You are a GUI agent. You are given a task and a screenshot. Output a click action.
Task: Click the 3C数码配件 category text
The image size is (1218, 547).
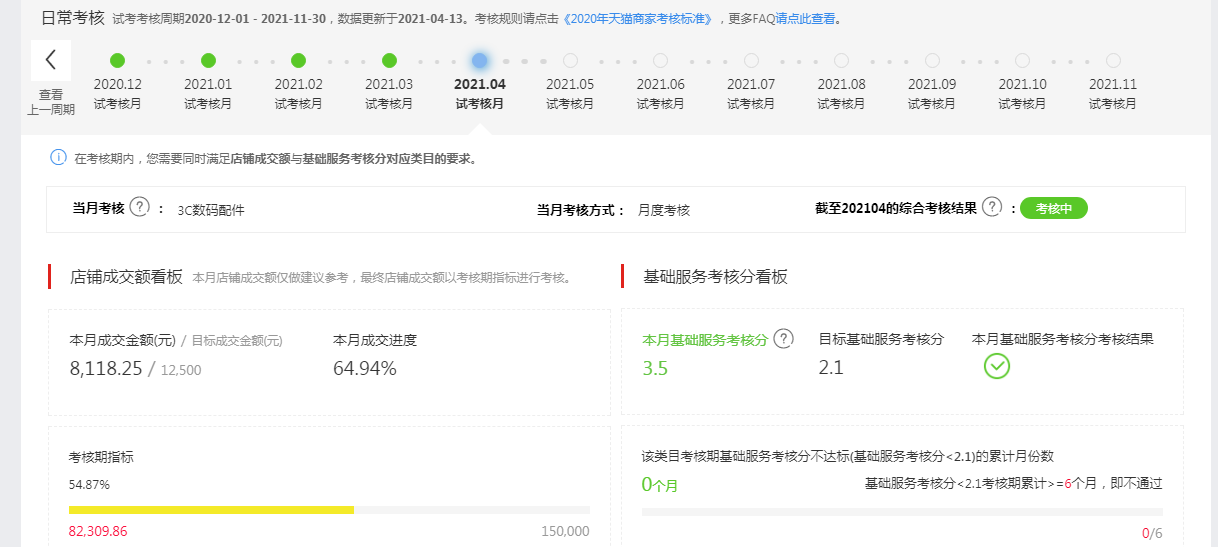tap(211, 210)
